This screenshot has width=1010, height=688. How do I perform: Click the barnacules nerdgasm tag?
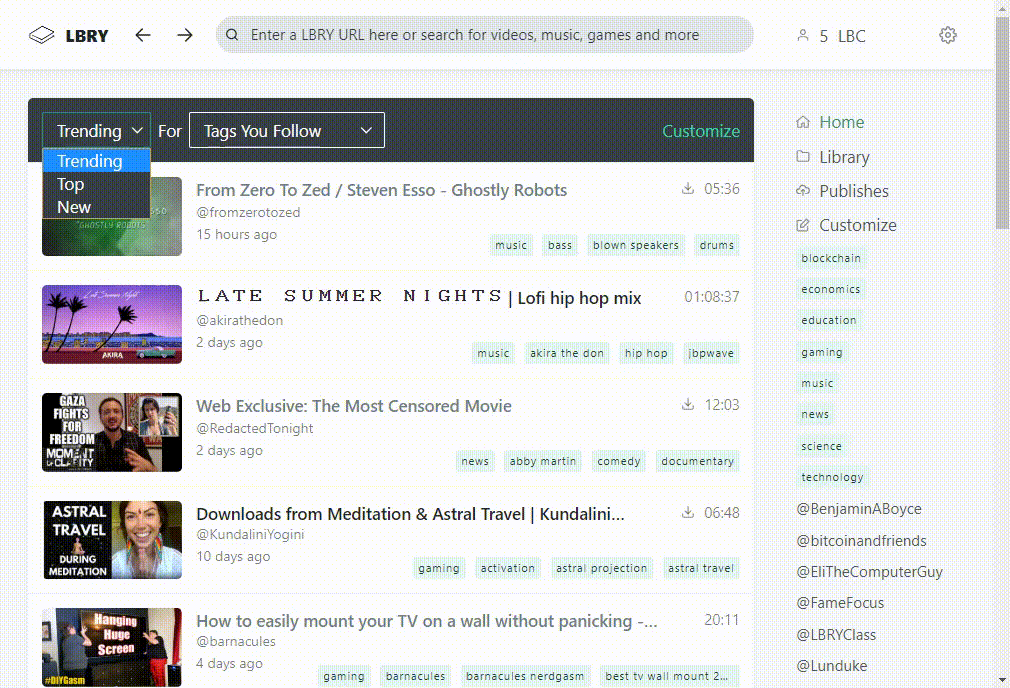click(x=525, y=676)
